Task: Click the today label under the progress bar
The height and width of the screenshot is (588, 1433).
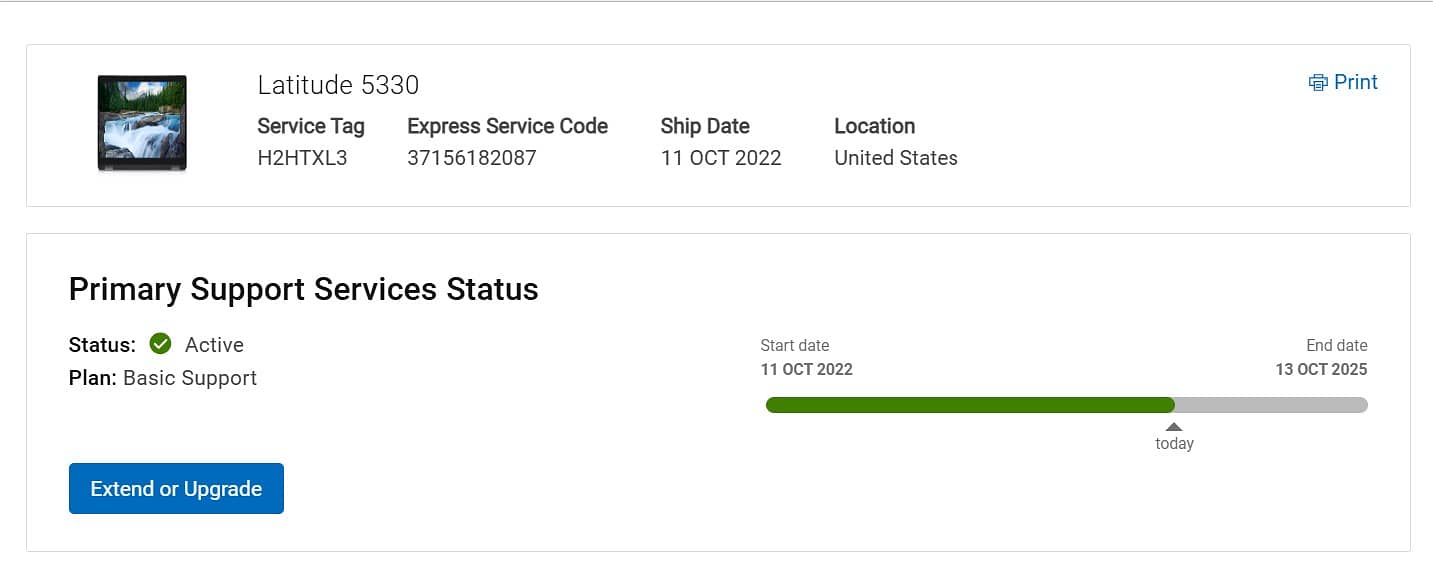Action: point(1174,443)
